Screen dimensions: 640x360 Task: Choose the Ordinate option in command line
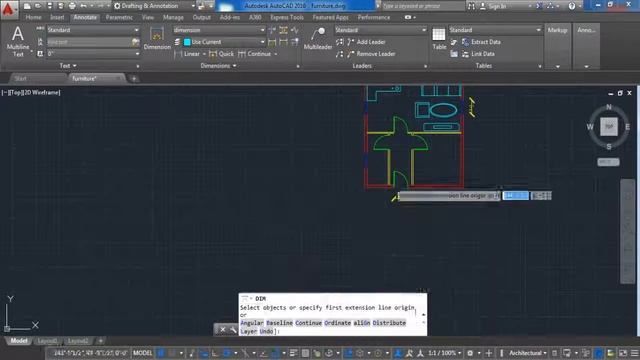338,323
